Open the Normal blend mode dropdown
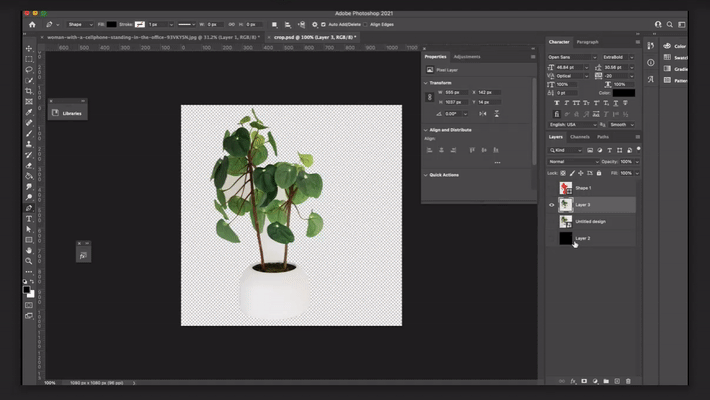Image resolution: width=710 pixels, height=400 pixels. [x=574, y=162]
